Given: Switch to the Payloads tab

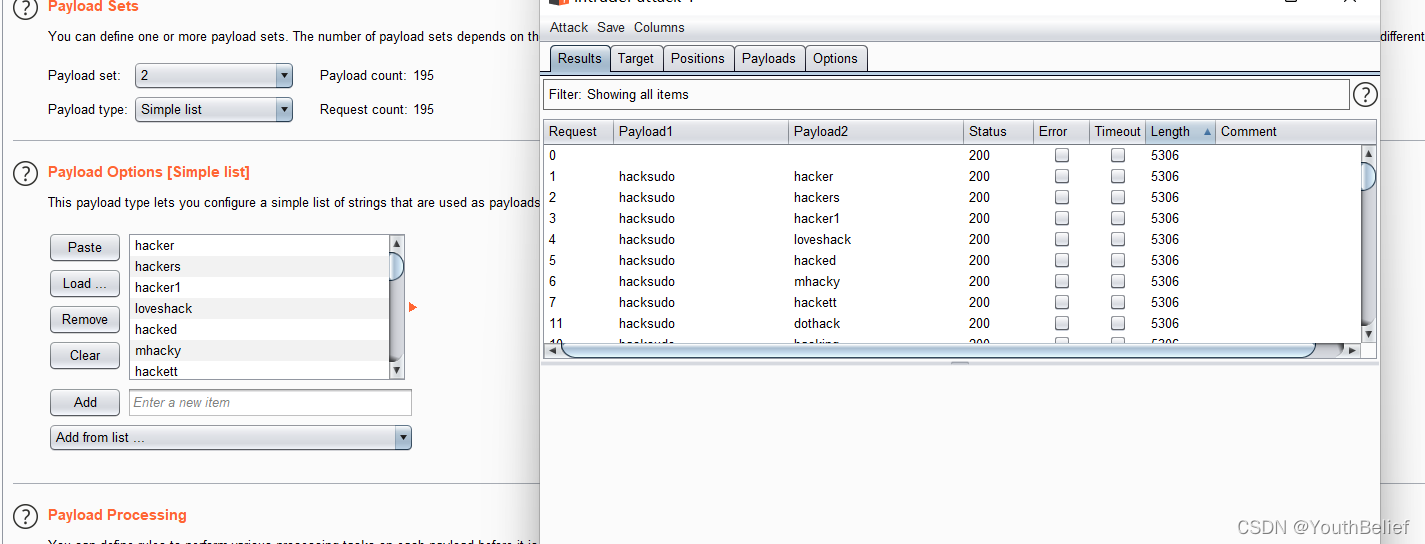Looking at the screenshot, I should (769, 59).
